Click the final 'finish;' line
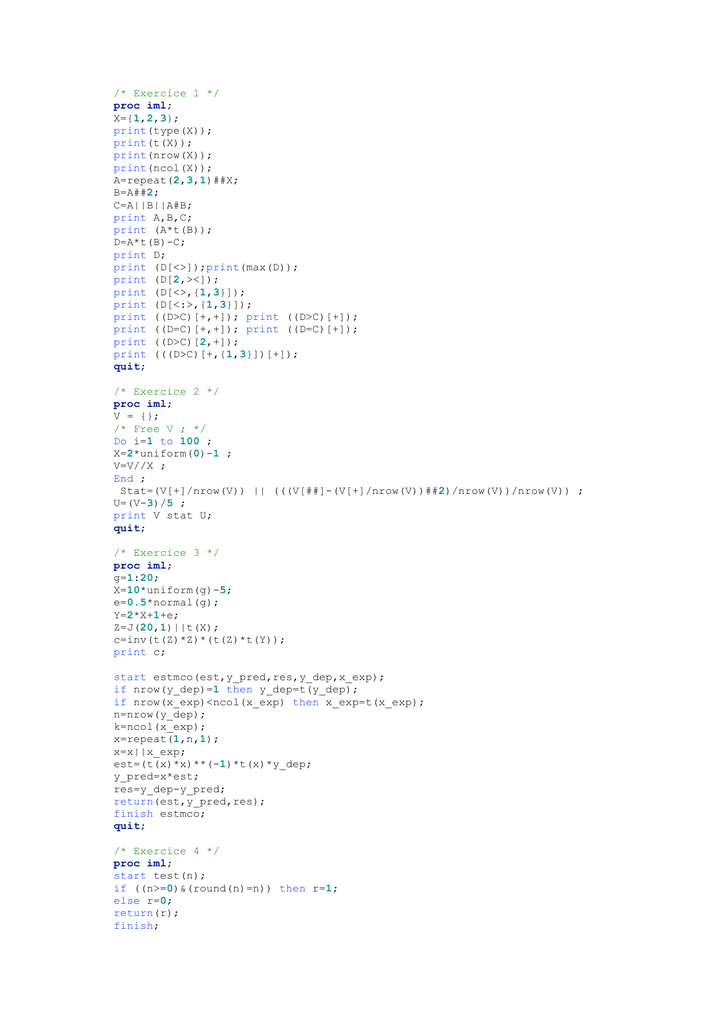 [x=136, y=926]
